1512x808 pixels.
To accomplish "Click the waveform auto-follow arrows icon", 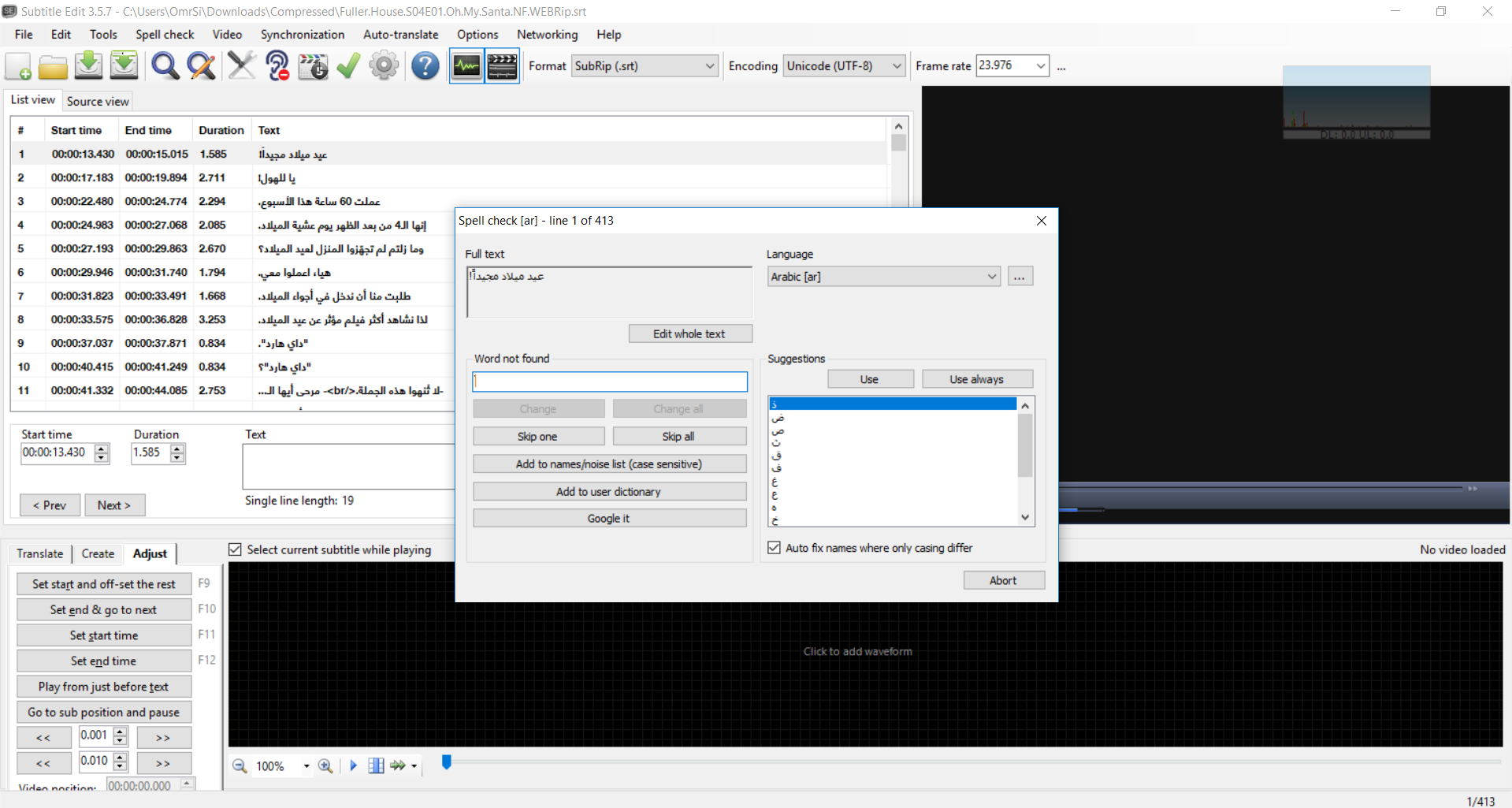I will tap(398, 765).
